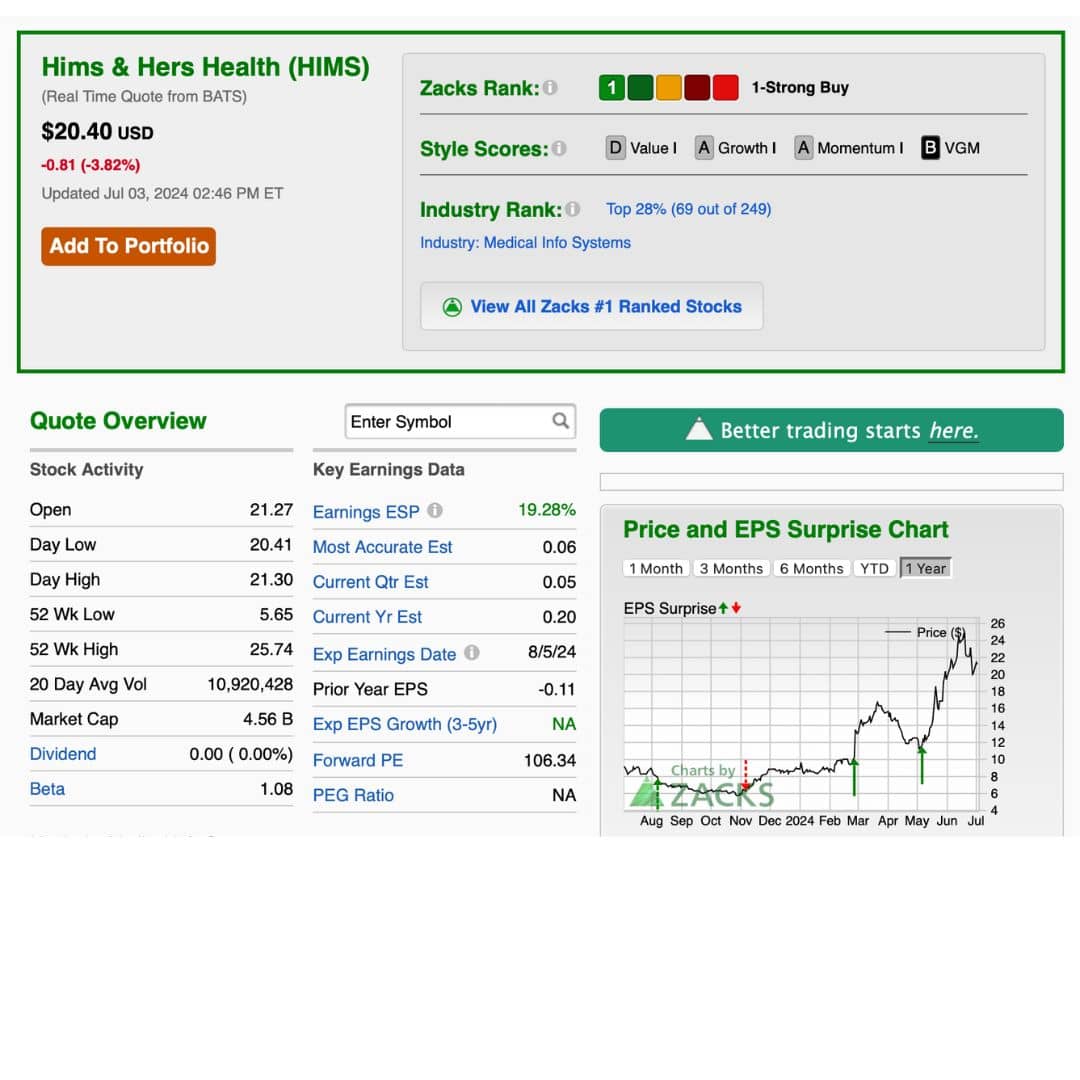Click the Market Cap value 4.56 B

268,719
